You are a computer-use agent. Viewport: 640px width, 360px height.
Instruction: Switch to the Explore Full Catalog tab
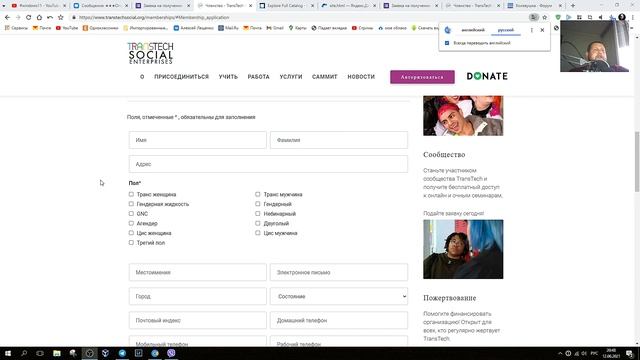(287, 6)
